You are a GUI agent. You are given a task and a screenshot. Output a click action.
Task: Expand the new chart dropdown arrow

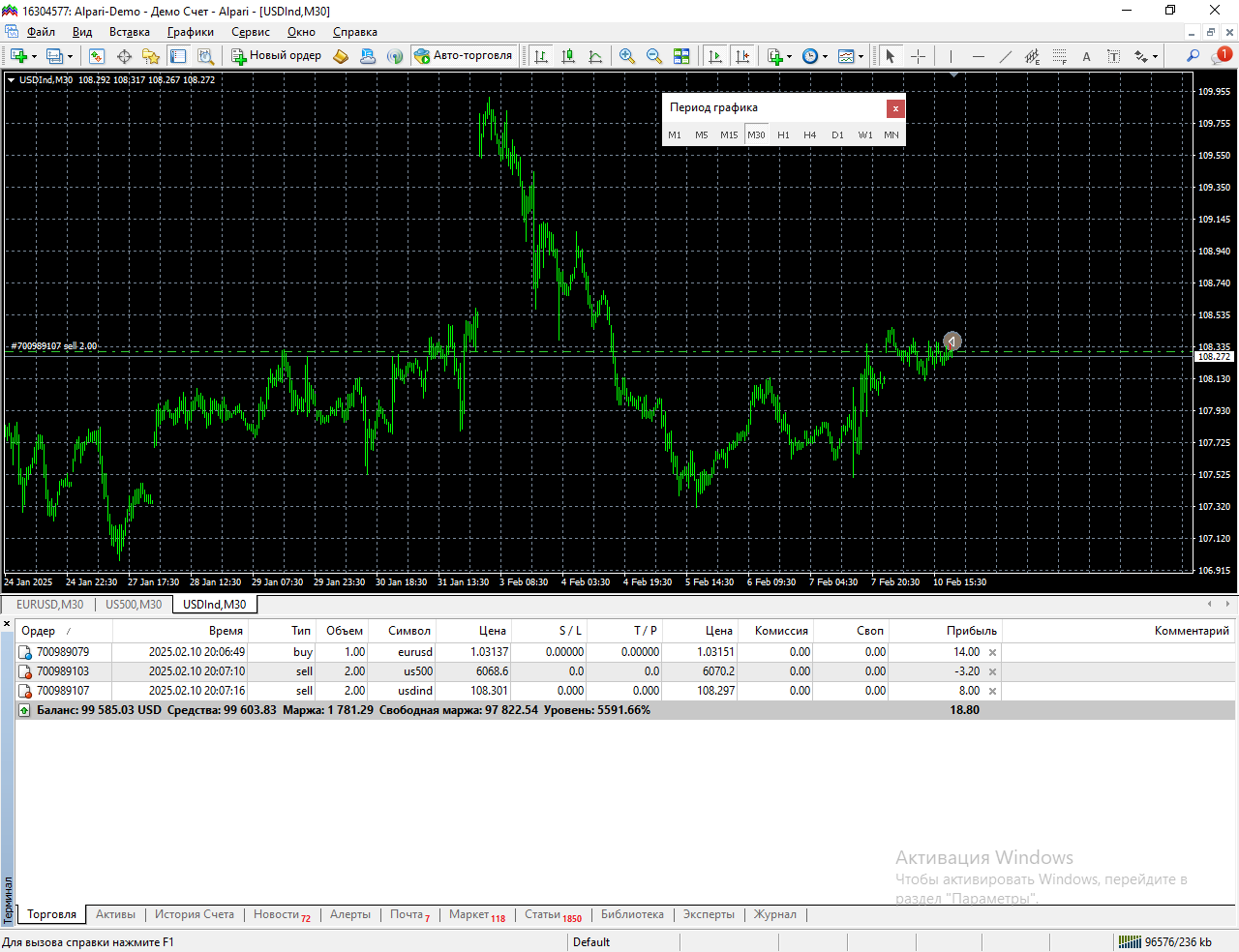pos(34,56)
